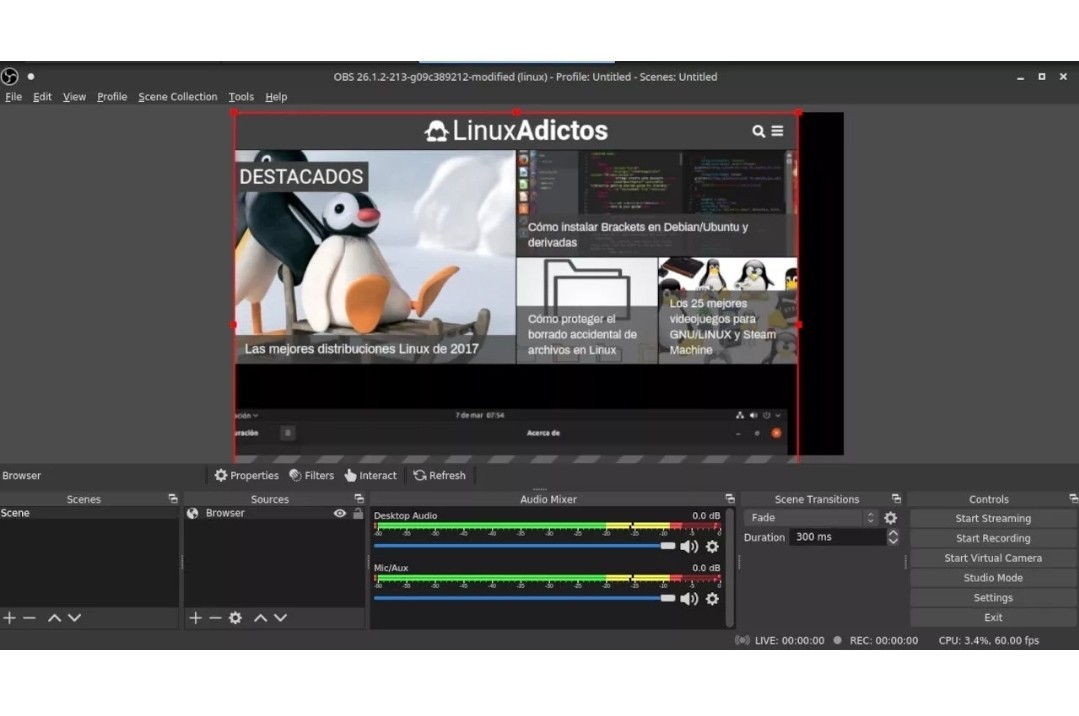The height and width of the screenshot is (716, 1079).
Task: Open the Edit menu
Action: click(x=42, y=96)
